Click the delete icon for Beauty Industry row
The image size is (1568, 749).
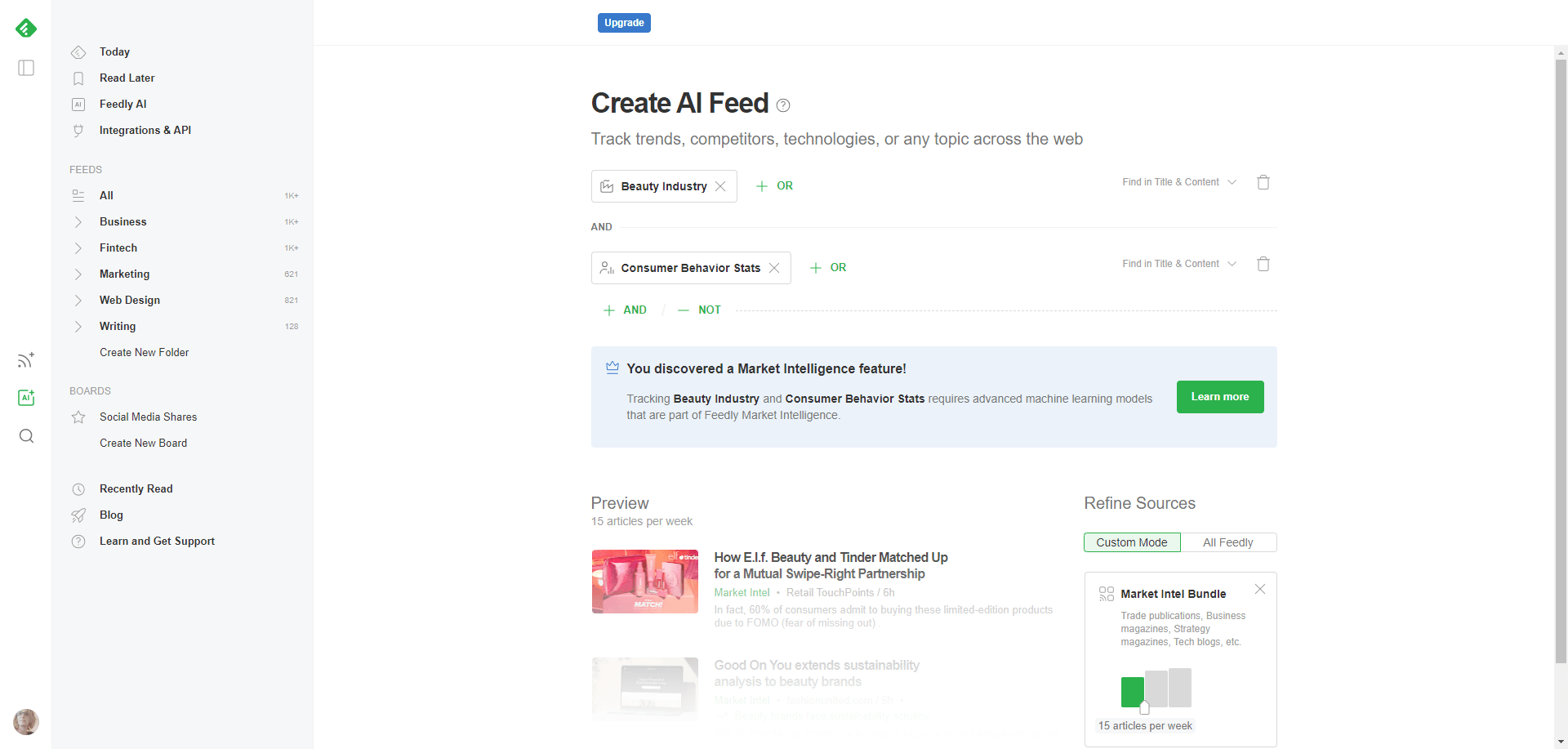click(1263, 181)
